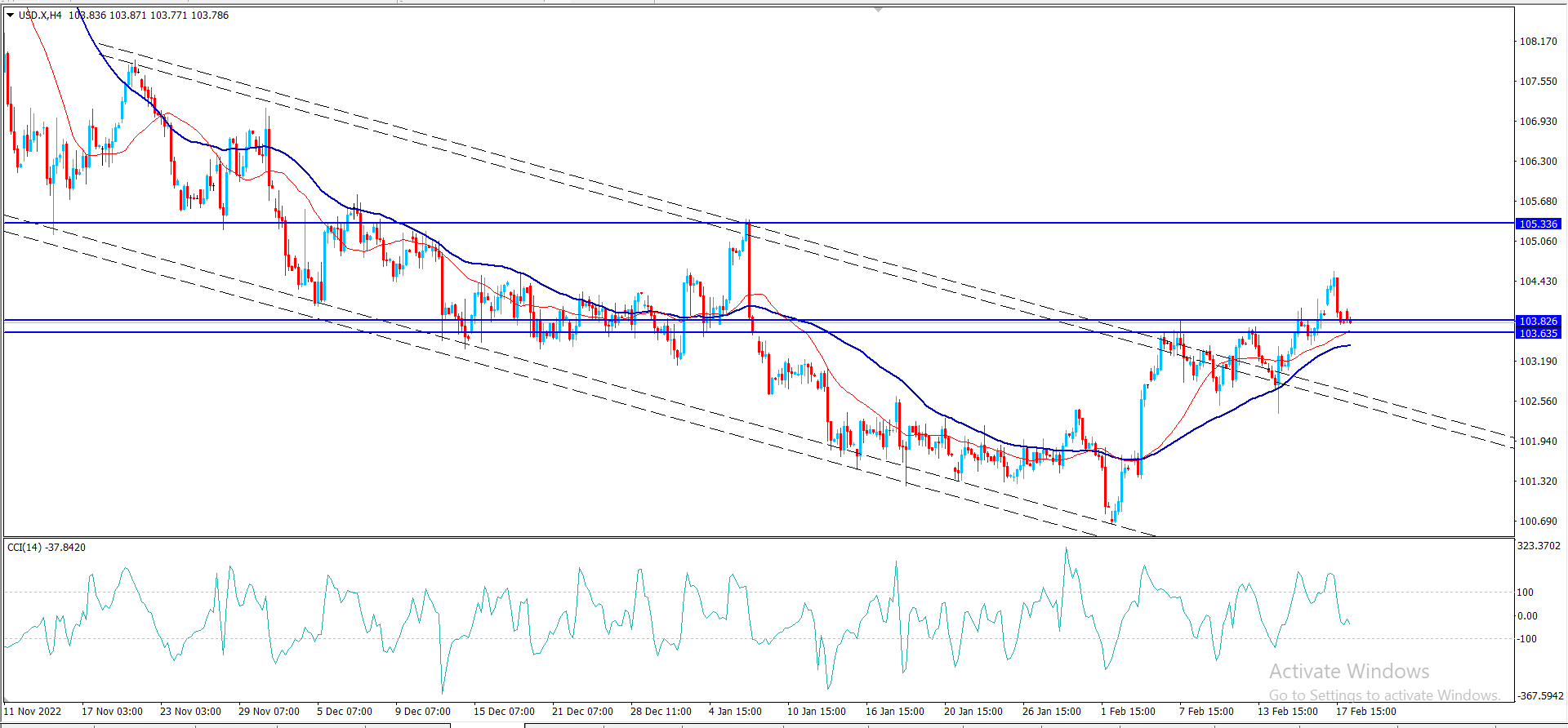The width and height of the screenshot is (1568, 728).
Task: Select the most recent candlestick on chart
Action: point(1349,319)
